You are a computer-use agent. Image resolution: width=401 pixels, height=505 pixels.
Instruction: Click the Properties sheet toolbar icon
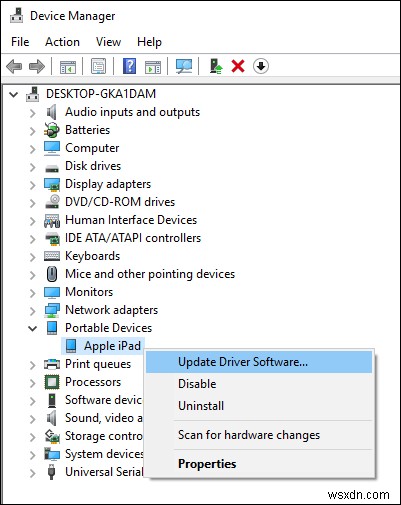tap(99, 66)
